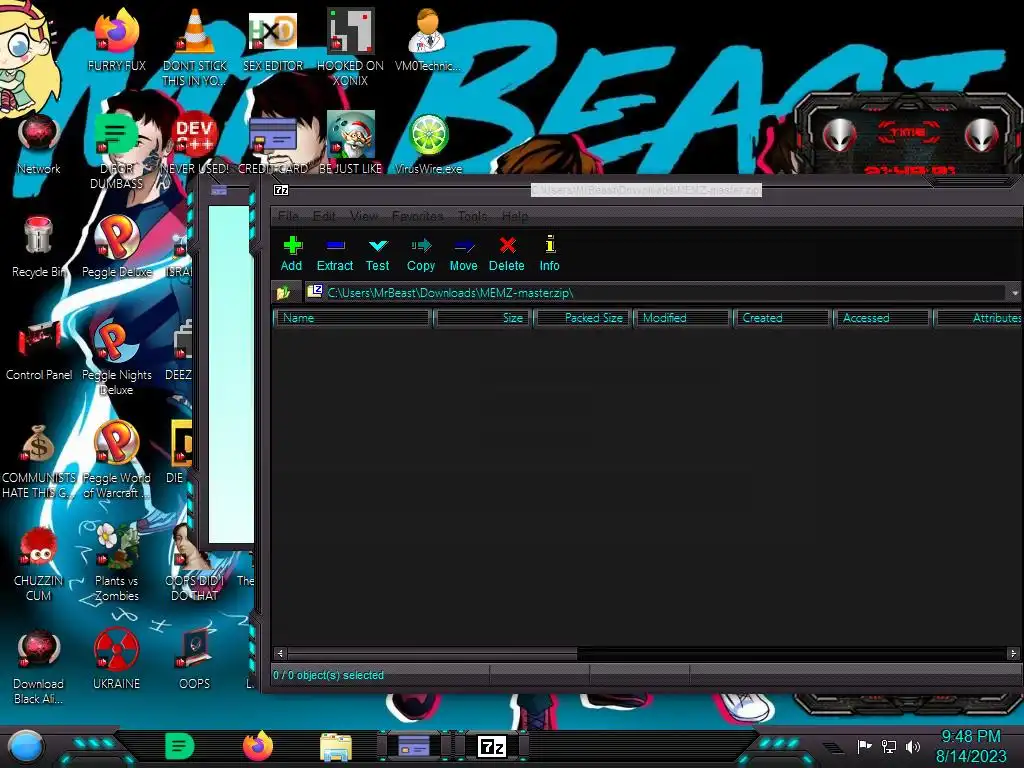Image resolution: width=1024 pixels, height=768 pixels.
Task: Select the Peggle World of Warcraft icon
Action: [116, 461]
